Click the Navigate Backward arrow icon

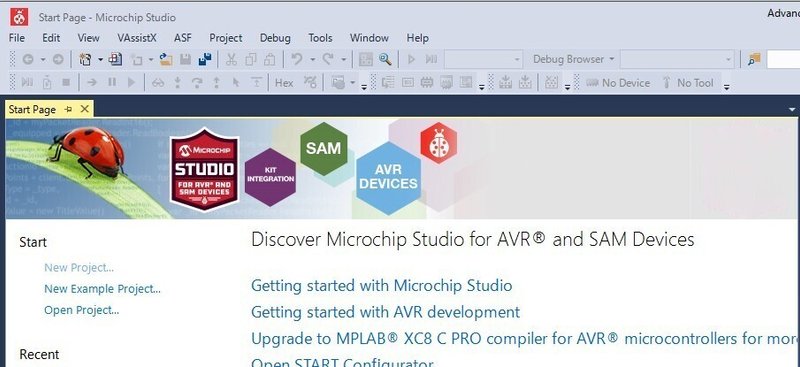point(28,59)
